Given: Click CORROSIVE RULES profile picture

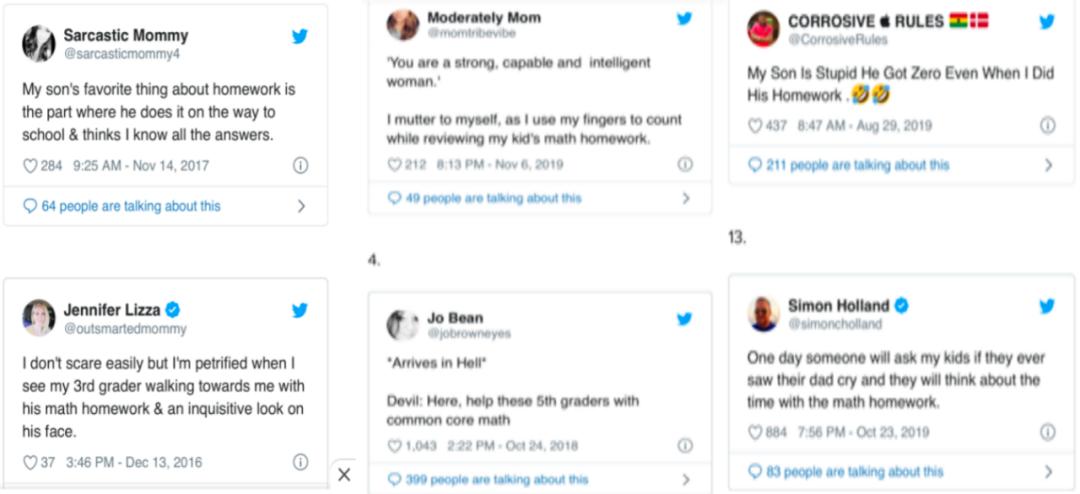Looking at the screenshot, I should tap(763, 29).
